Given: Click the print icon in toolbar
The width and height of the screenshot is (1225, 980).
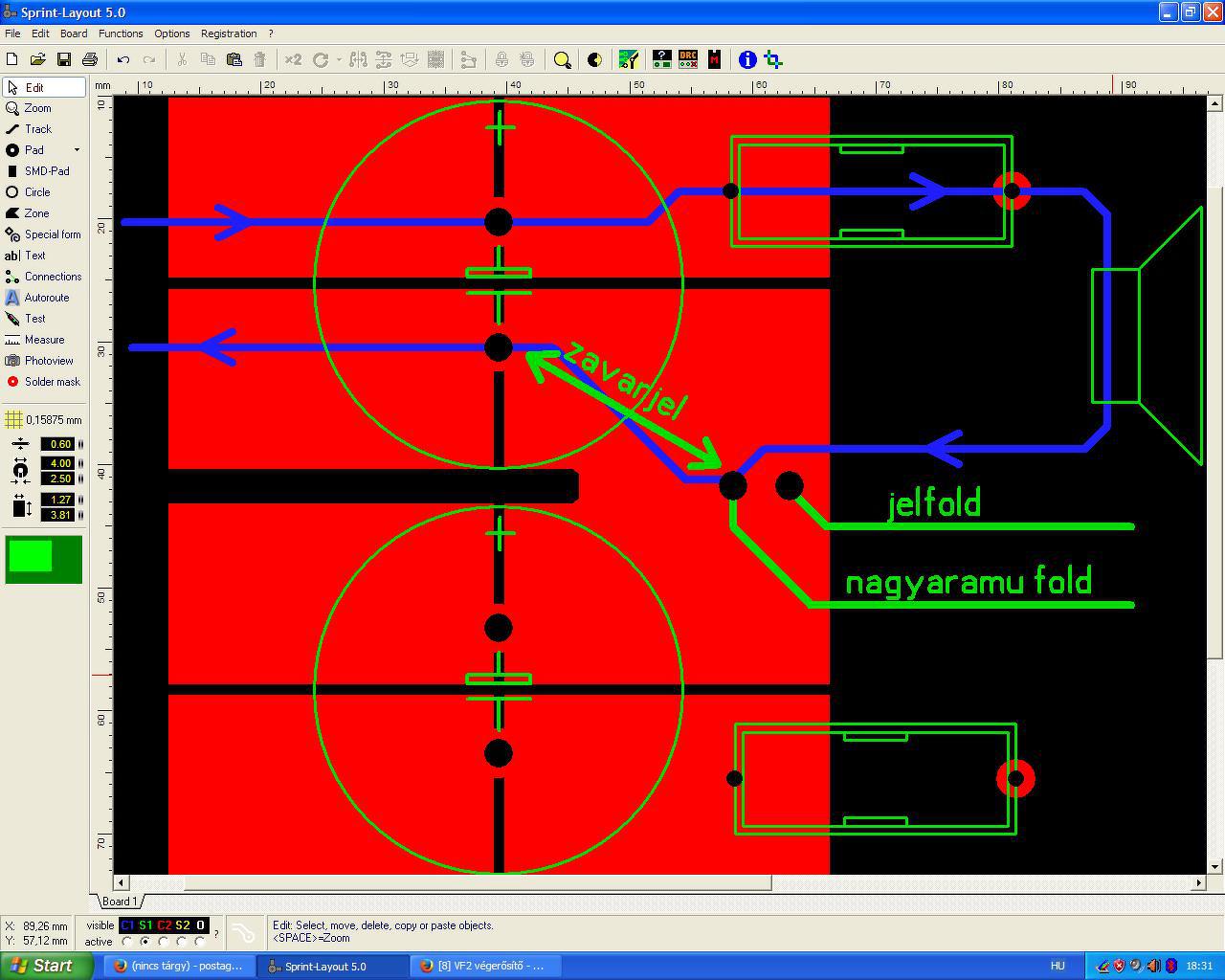Looking at the screenshot, I should [x=90, y=59].
